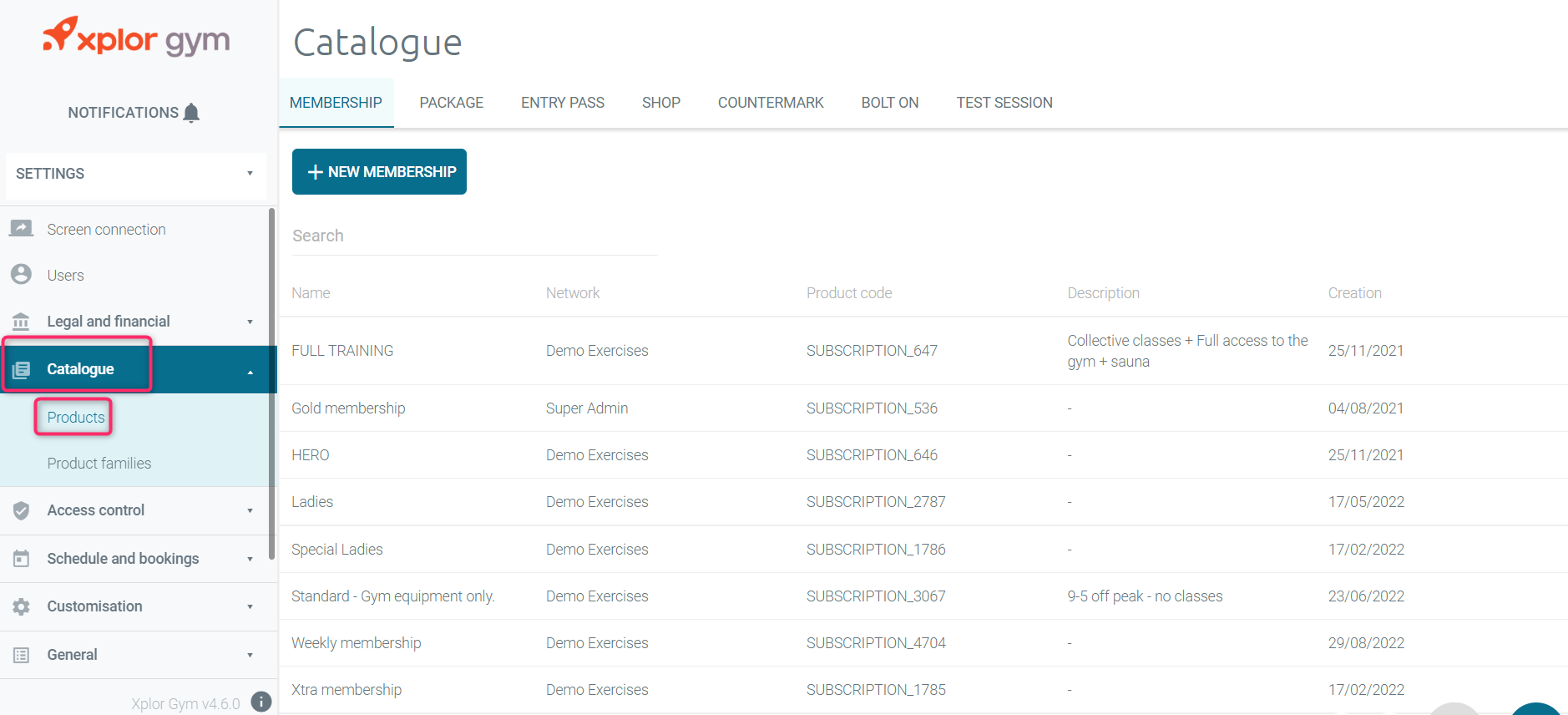Expand Access control arrow
Viewport: 1568px width, 715px height.
(250, 511)
